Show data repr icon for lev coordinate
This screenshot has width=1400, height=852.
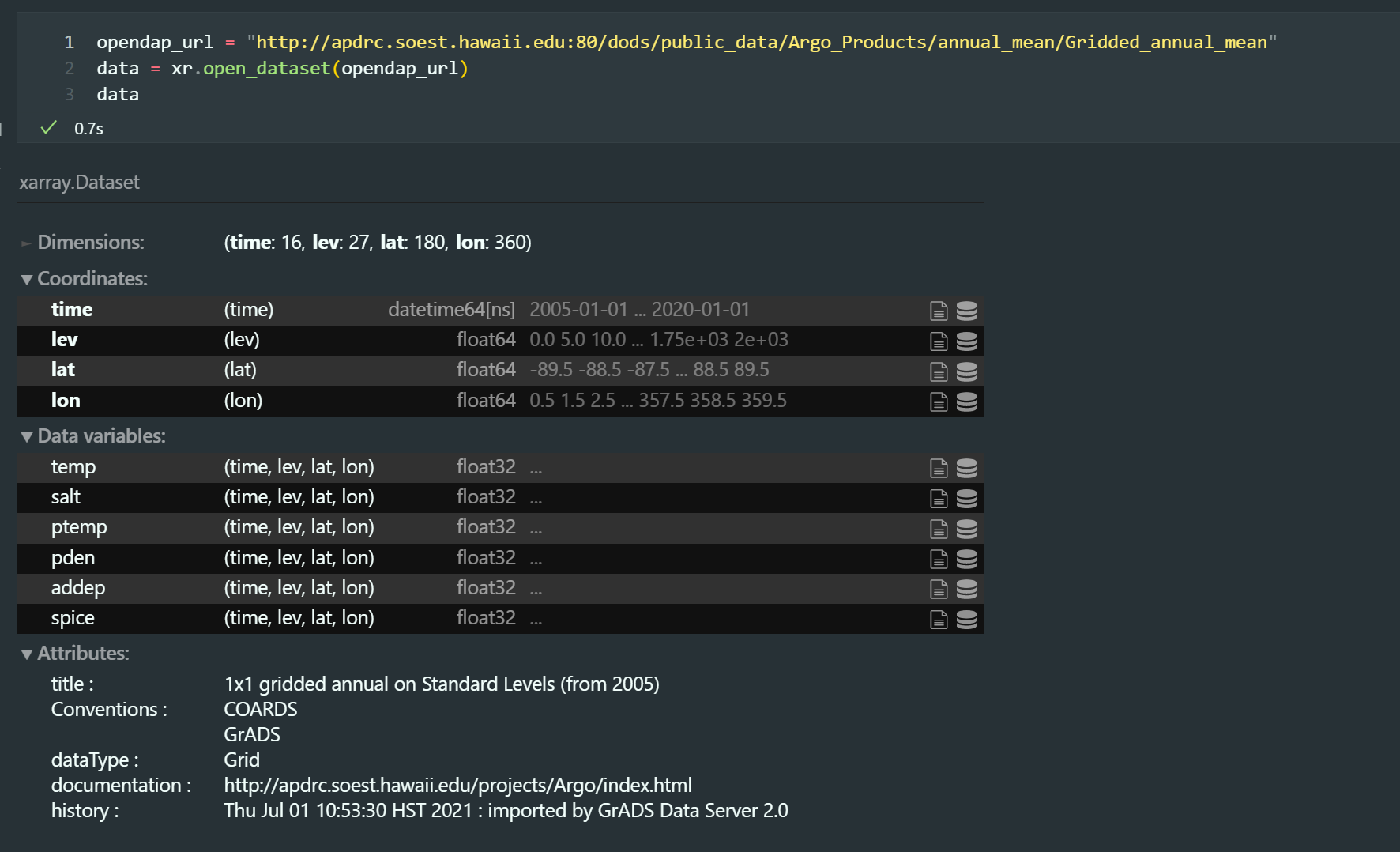click(966, 341)
